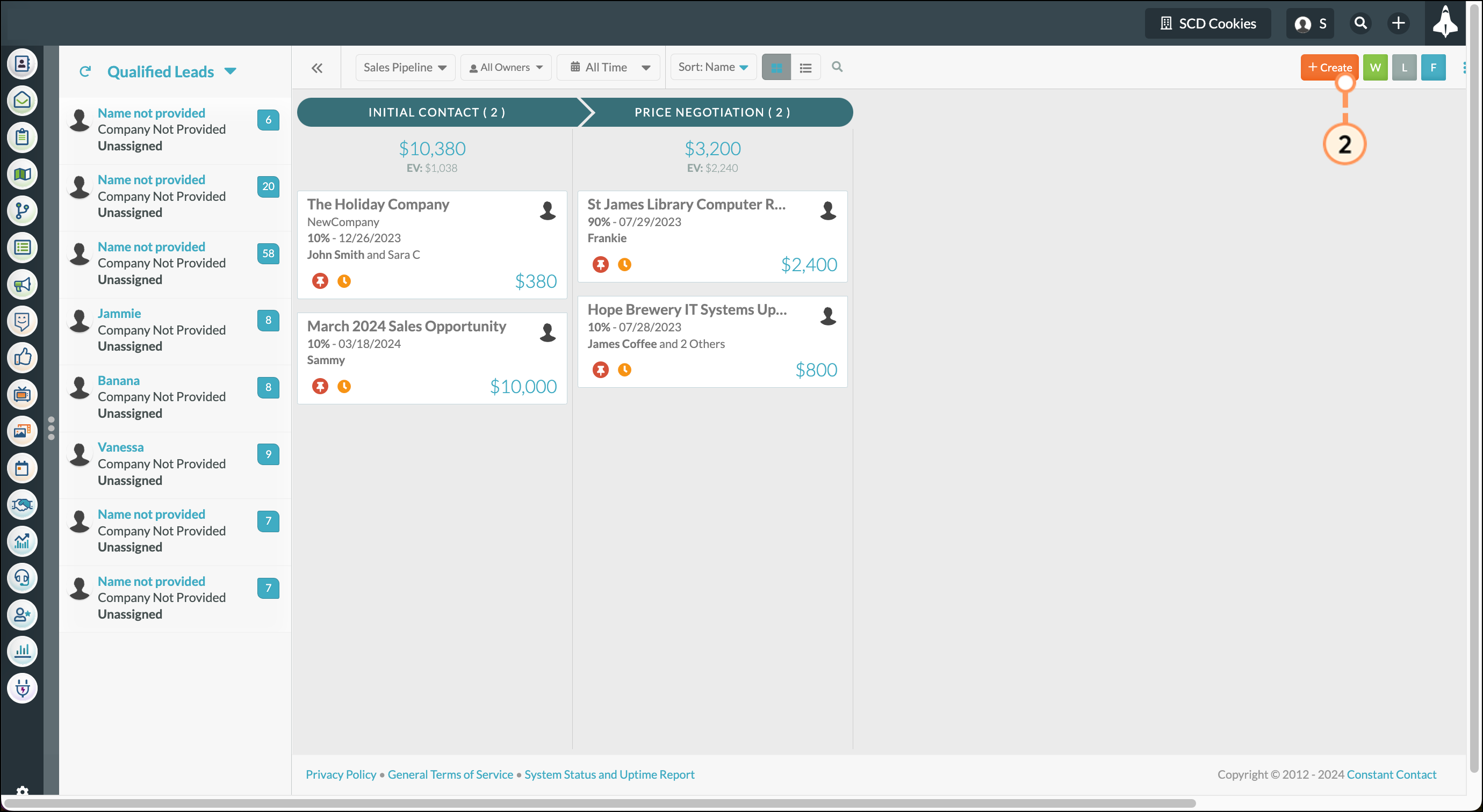Open the bar chart reports sidebar icon
1483x812 pixels.
tap(22, 651)
